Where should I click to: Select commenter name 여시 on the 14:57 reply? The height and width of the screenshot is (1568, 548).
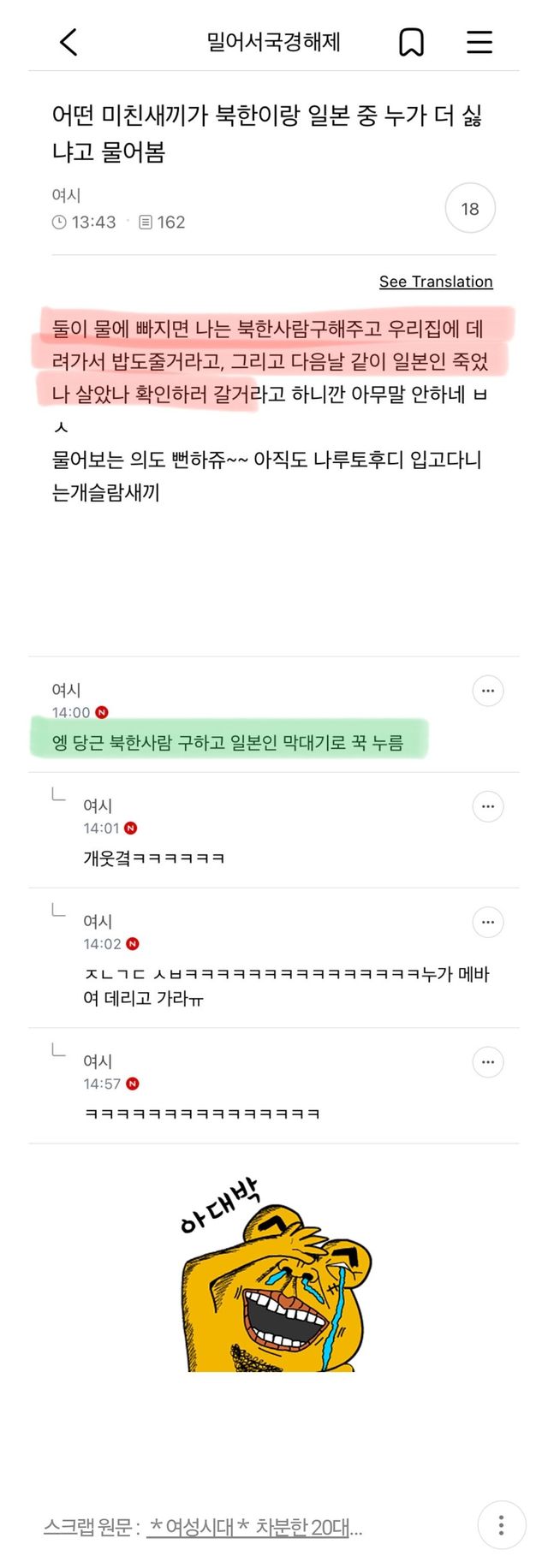point(98,1061)
